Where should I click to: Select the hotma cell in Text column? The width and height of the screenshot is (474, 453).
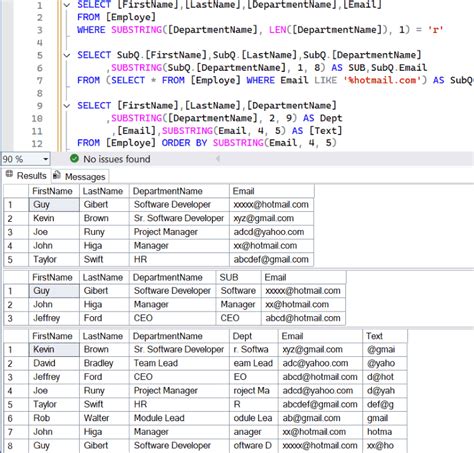pyautogui.click(x=385, y=432)
